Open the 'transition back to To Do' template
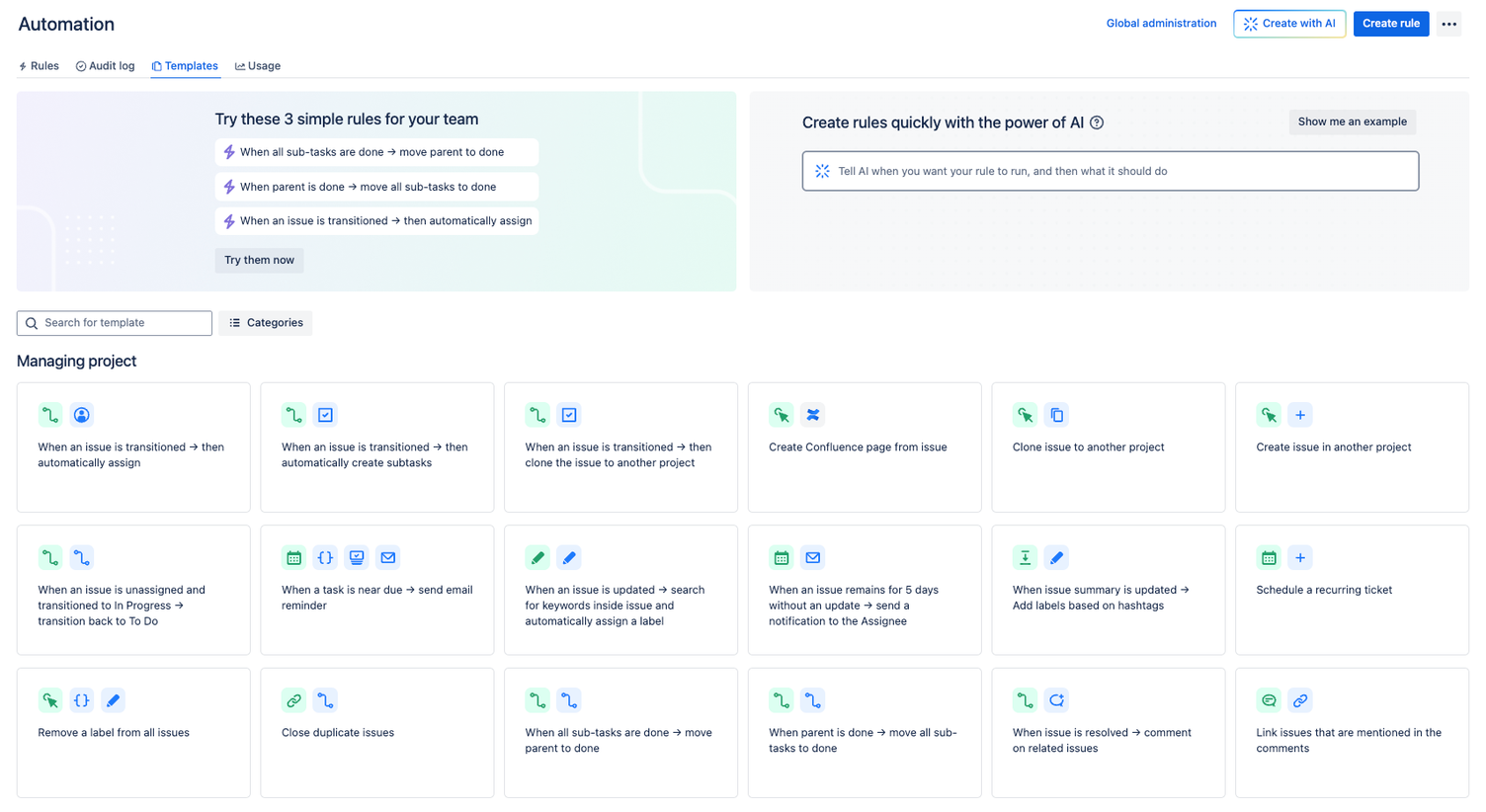 point(133,590)
